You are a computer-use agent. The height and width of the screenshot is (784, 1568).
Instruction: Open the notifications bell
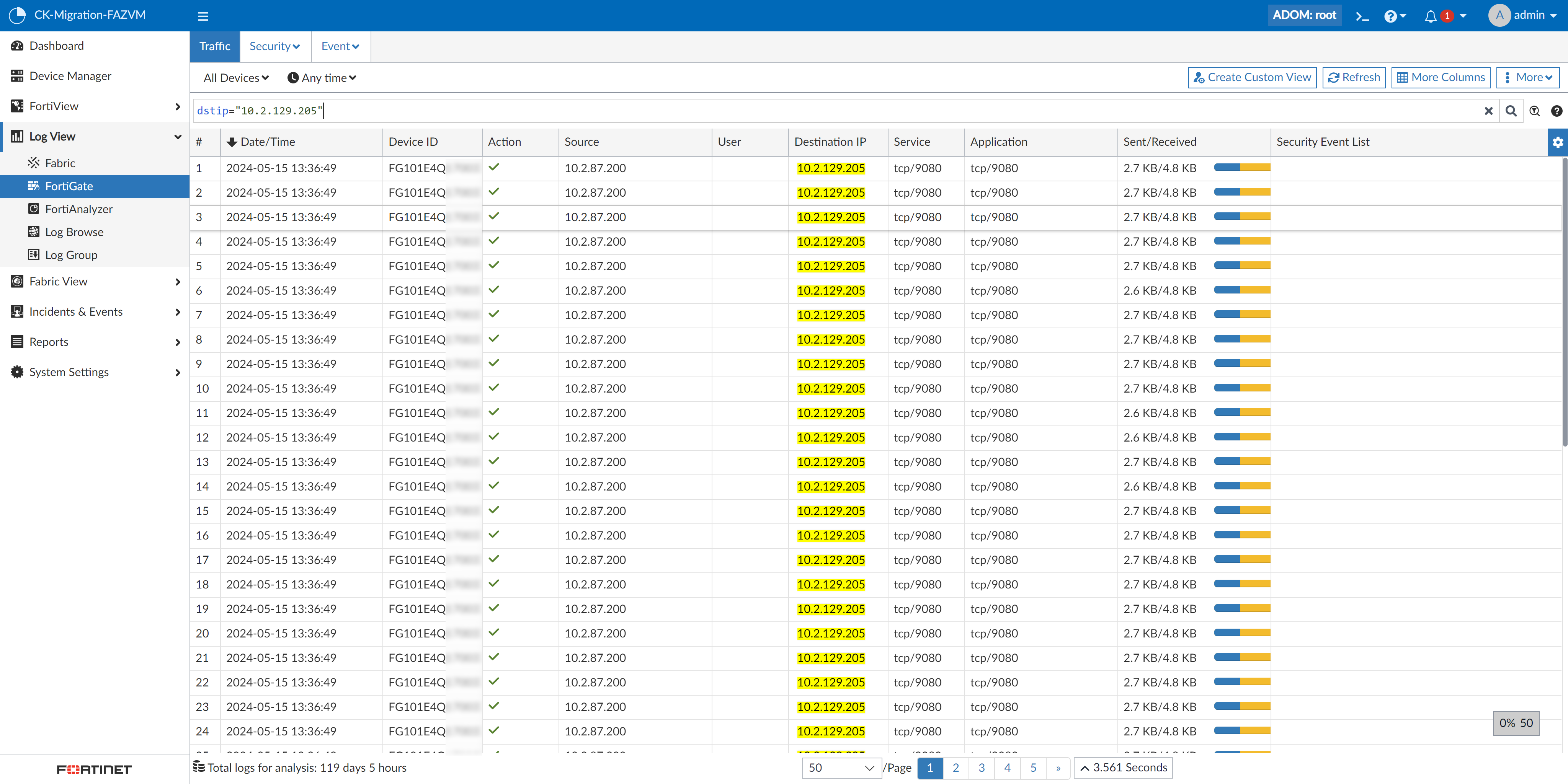coord(1431,16)
